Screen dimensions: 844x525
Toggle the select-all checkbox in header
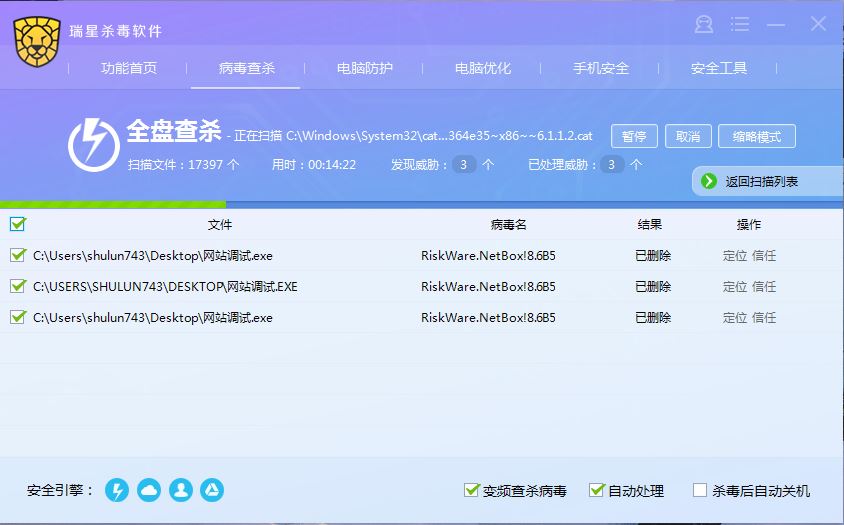point(18,223)
